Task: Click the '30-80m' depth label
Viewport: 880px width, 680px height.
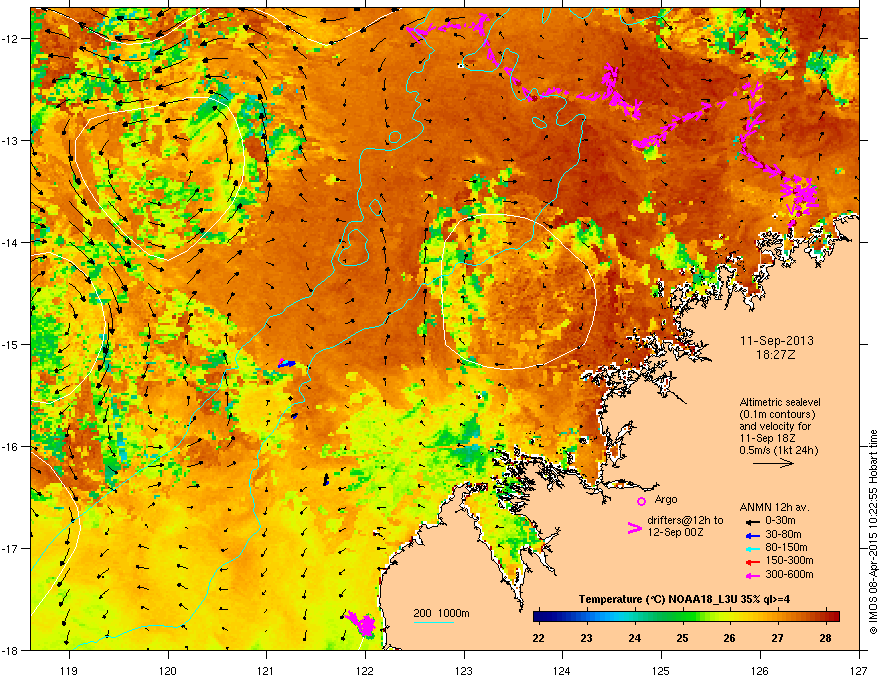Action: [x=783, y=534]
